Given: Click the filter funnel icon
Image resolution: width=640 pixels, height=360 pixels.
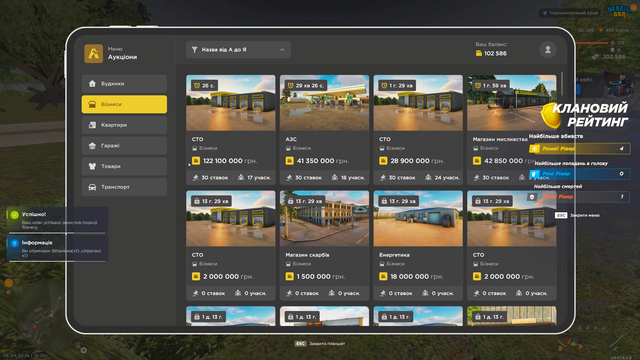Looking at the screenshot, I should click(x=195, y=50).
